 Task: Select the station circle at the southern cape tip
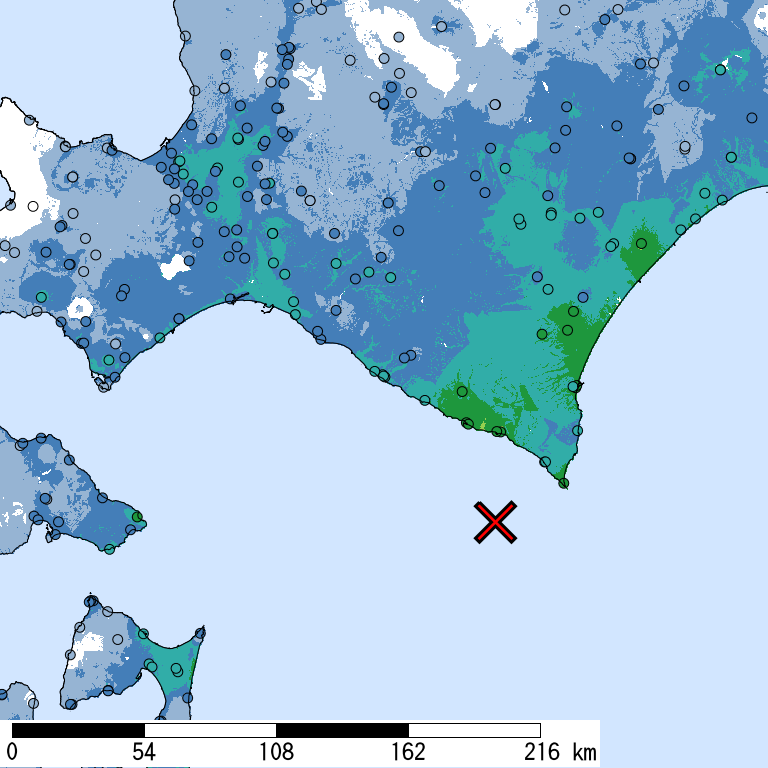[563, 483]
